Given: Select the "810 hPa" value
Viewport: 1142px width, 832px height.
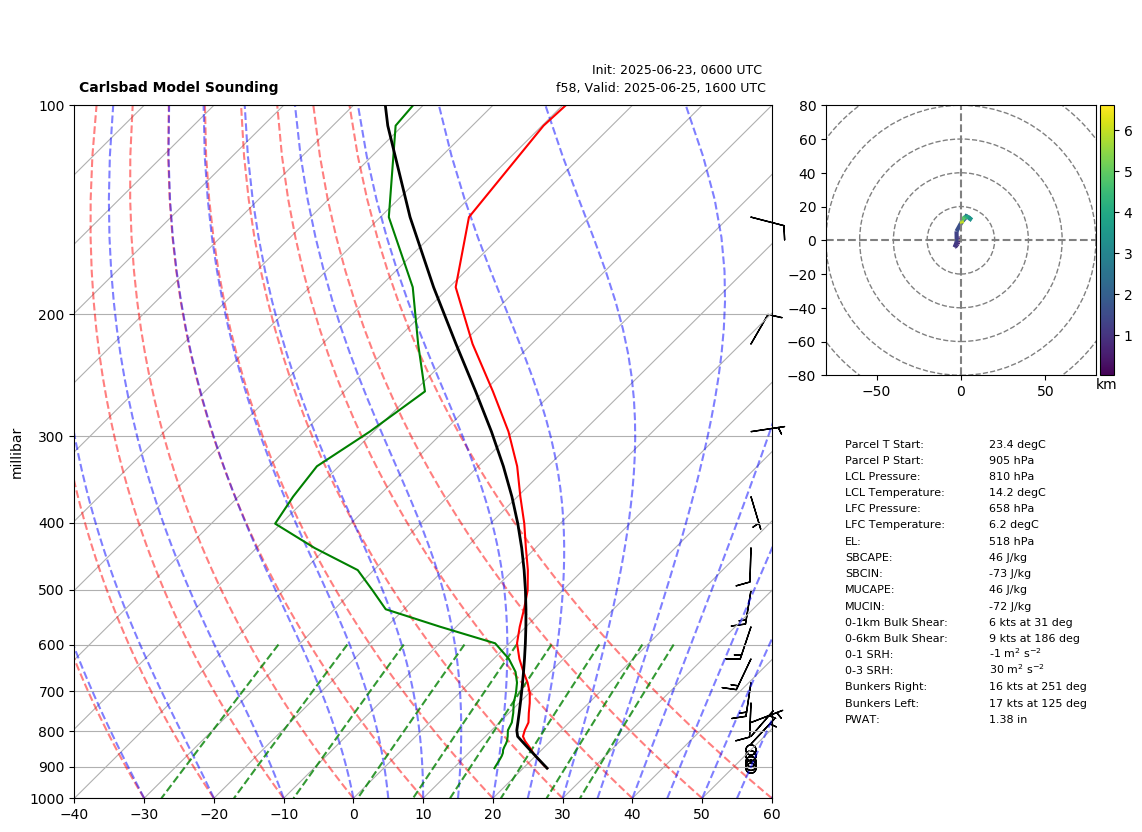Looking at the screenshot, I should [1012, 476].
